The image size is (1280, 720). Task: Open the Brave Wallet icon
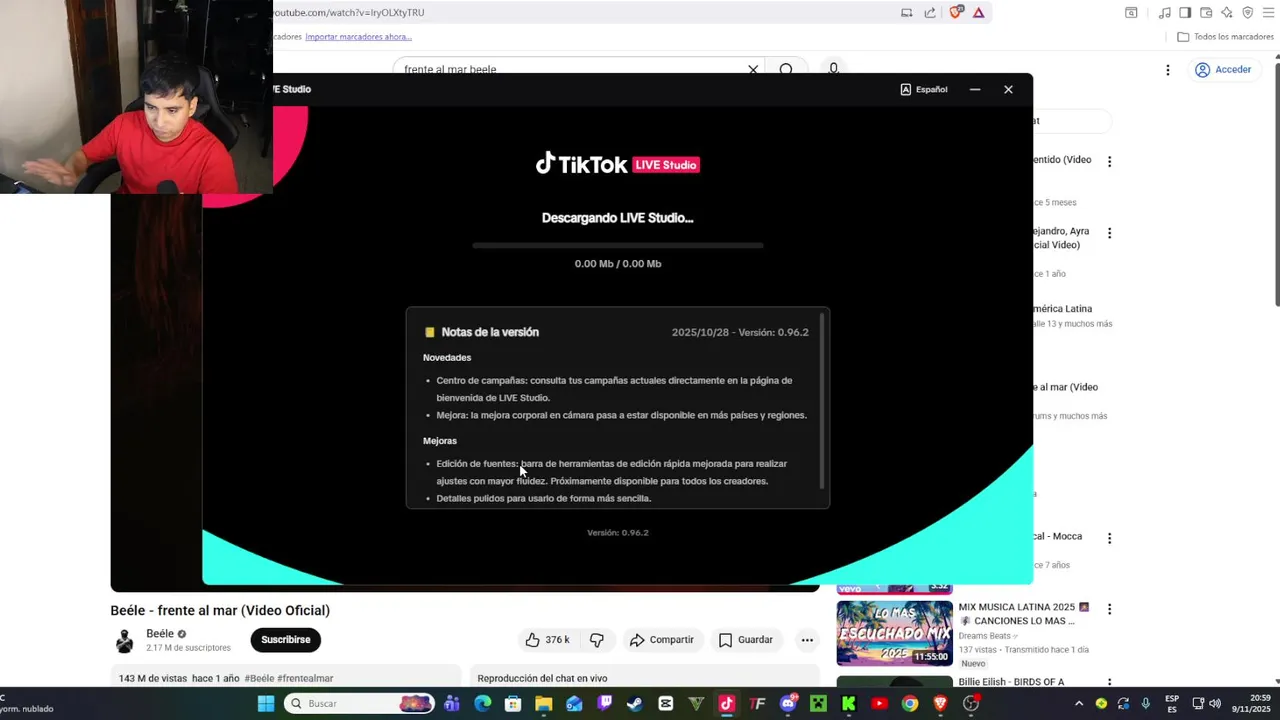(1206, 12)
